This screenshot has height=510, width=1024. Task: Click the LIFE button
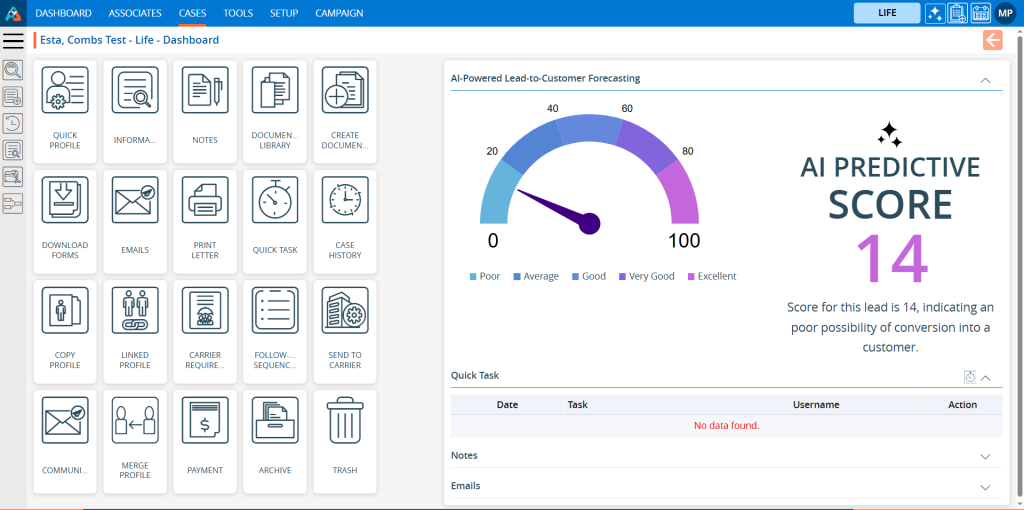pos(886,13)
